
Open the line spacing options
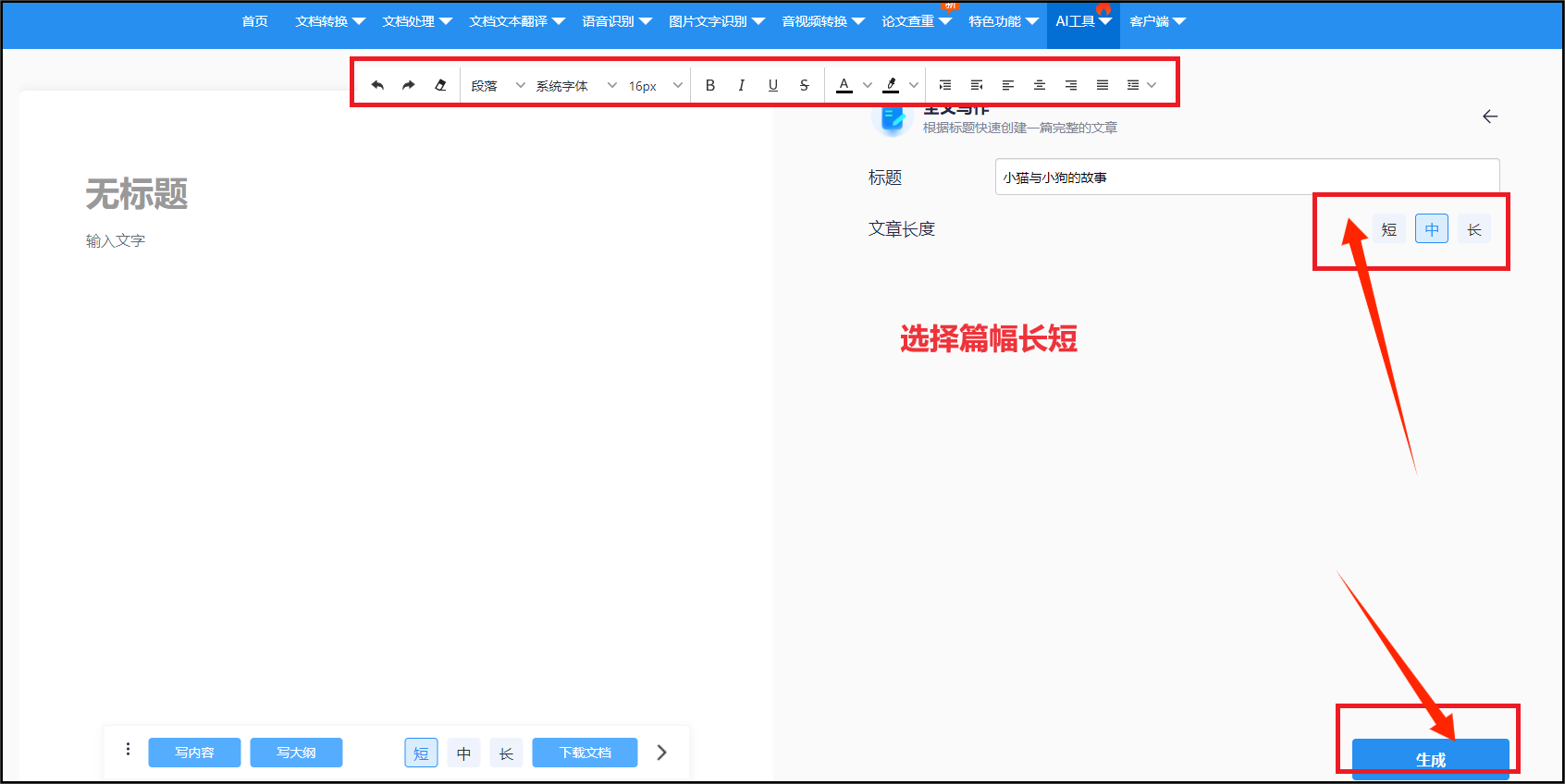coord(1133,85)
